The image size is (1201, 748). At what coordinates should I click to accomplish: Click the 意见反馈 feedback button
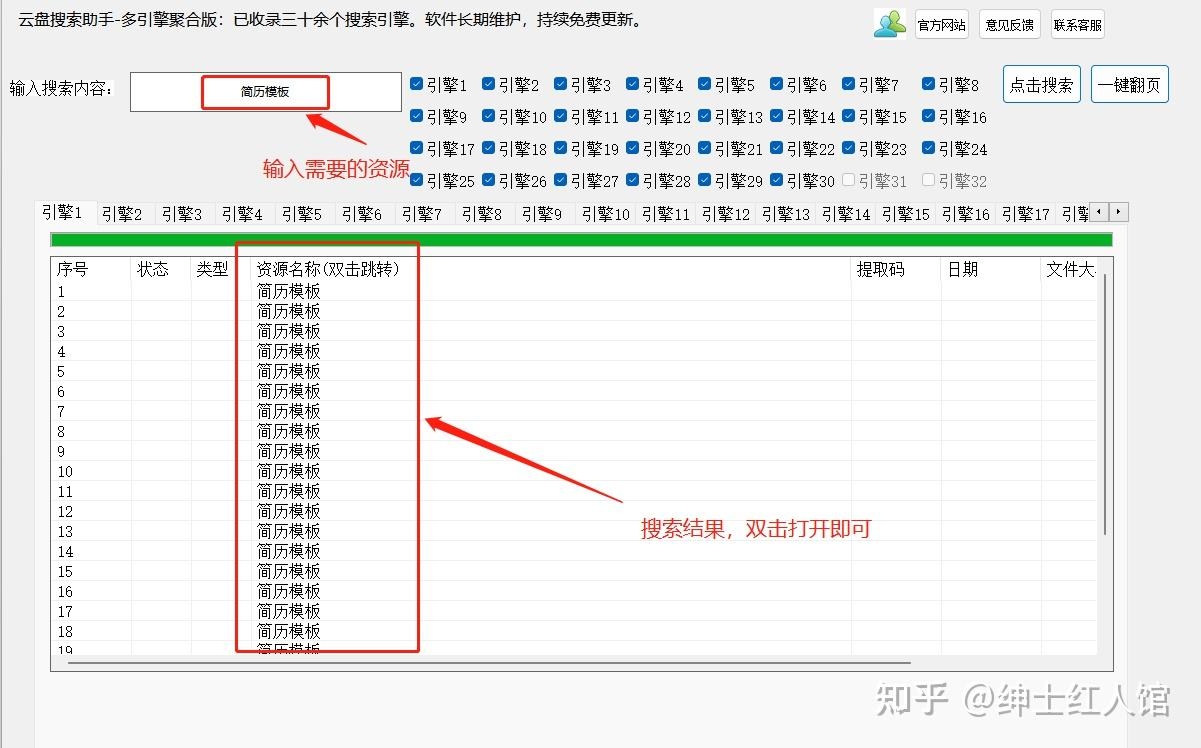coord(1009,24)
